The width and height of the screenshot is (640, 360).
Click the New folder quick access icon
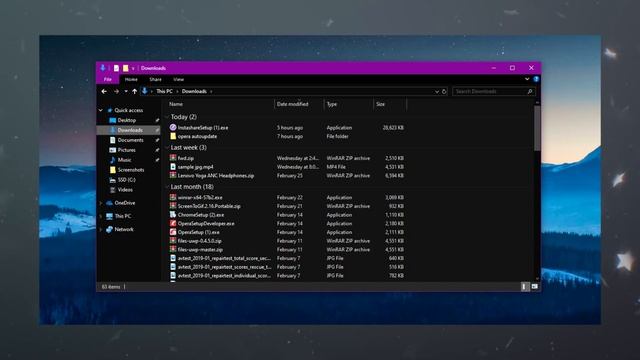pos(126,68)
